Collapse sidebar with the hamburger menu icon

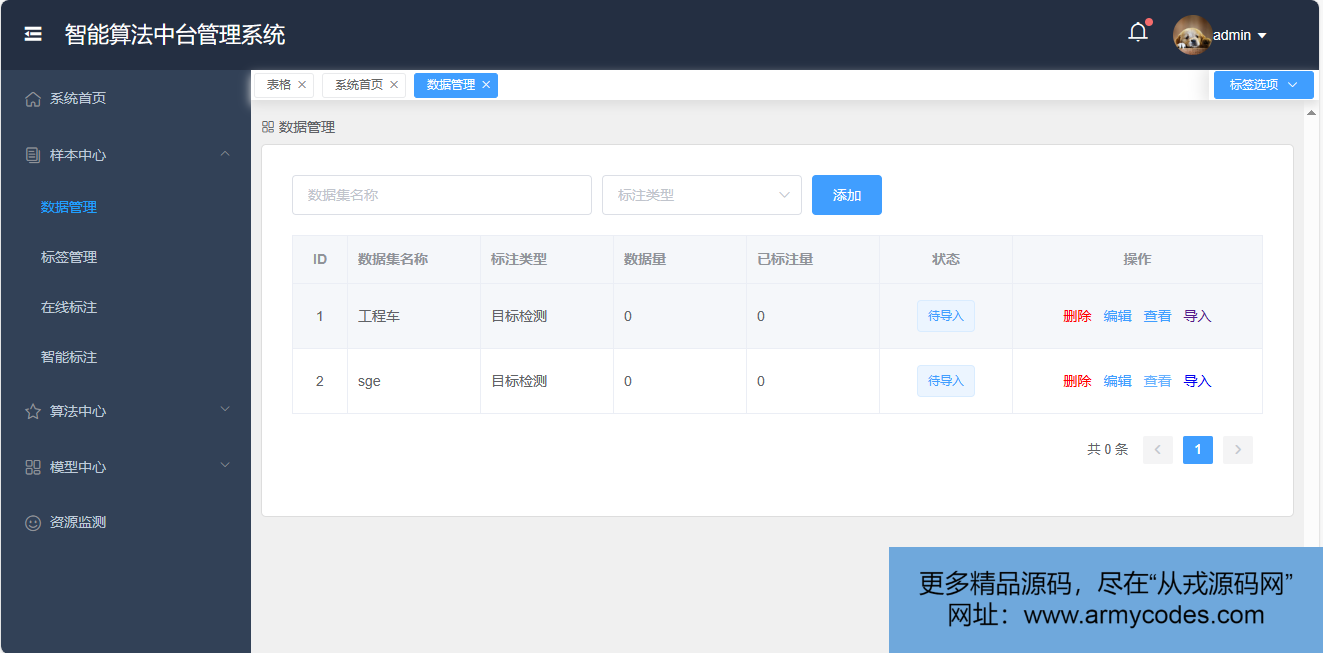point(33,34)
